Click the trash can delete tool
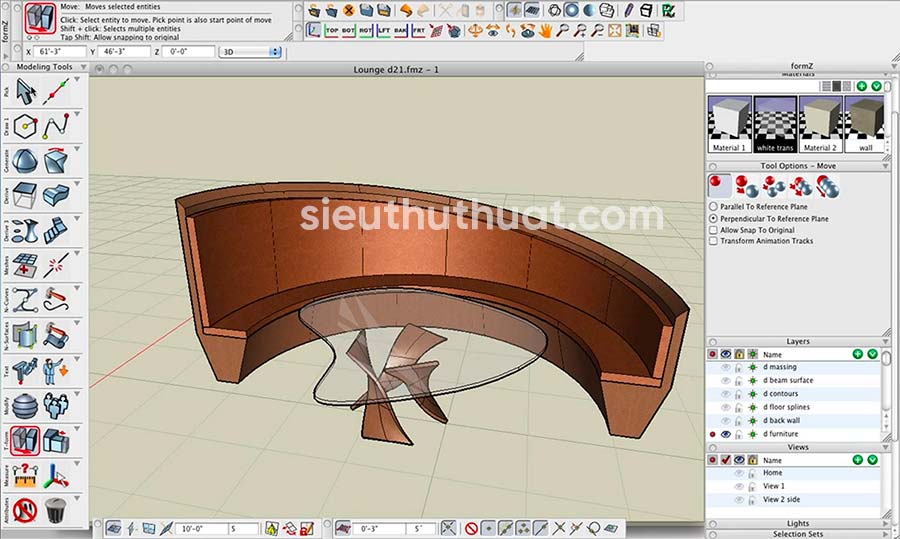The width and height of the screenshot is (900, 539). click(56, 510)
